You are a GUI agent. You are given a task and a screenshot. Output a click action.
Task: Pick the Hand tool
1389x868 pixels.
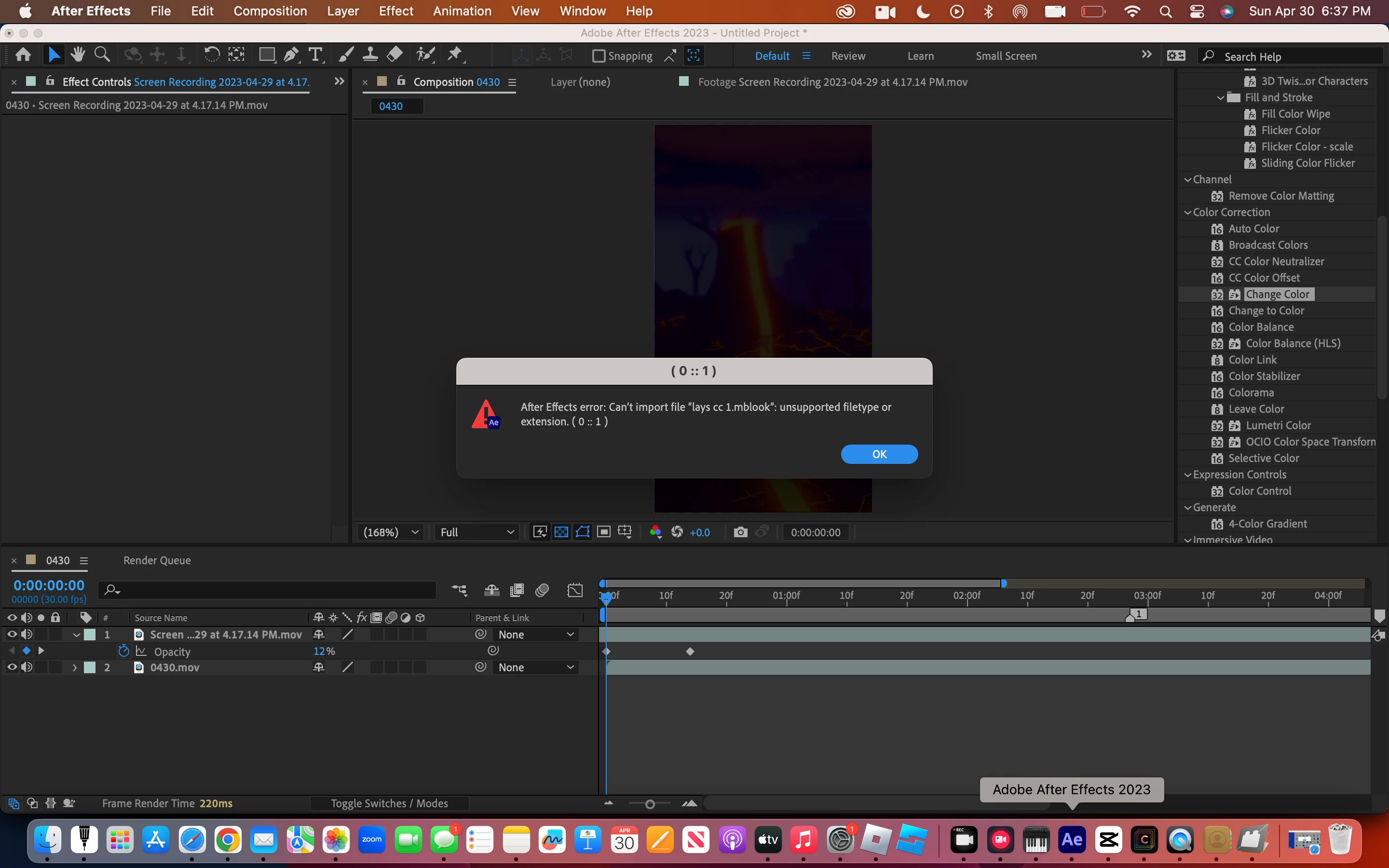[78, 55]
